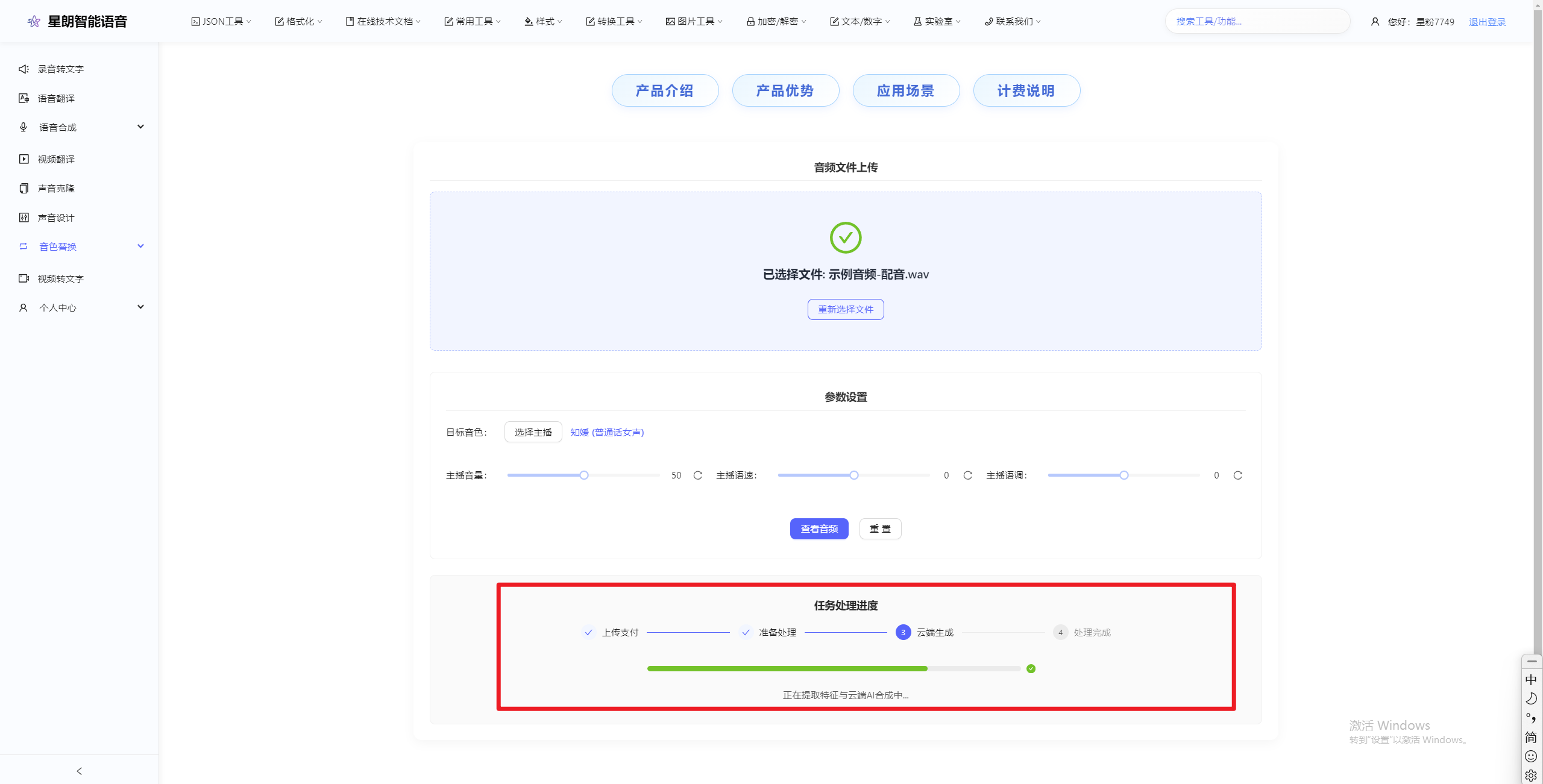Click the 主播语调 slider handle
The height and width of the screenshot is (784, 1543).
click(1124, 475)
